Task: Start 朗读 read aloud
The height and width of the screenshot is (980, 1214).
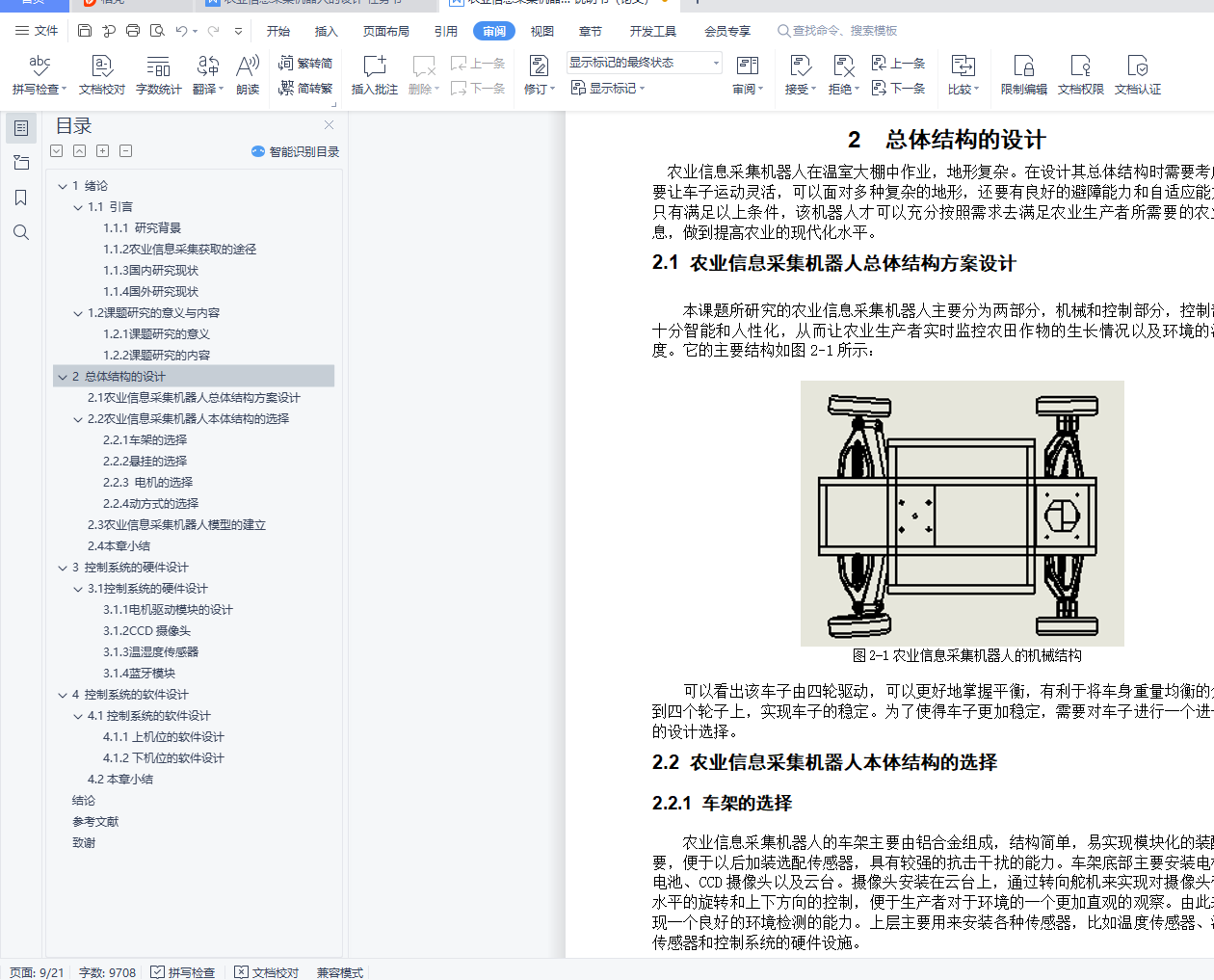Action: click(x=248, y=75)
